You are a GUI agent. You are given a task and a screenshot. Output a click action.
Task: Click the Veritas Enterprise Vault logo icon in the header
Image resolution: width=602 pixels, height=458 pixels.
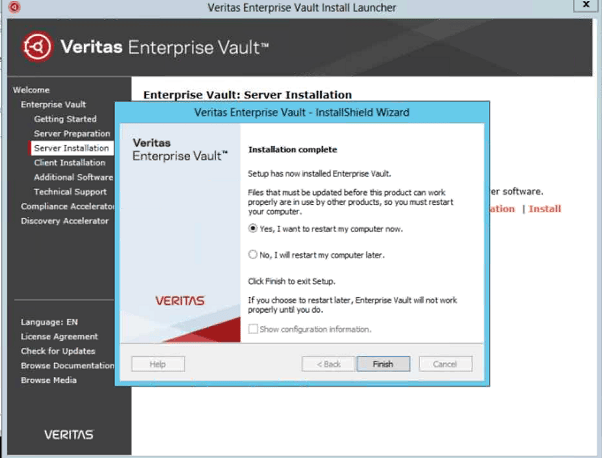point(37,47)
